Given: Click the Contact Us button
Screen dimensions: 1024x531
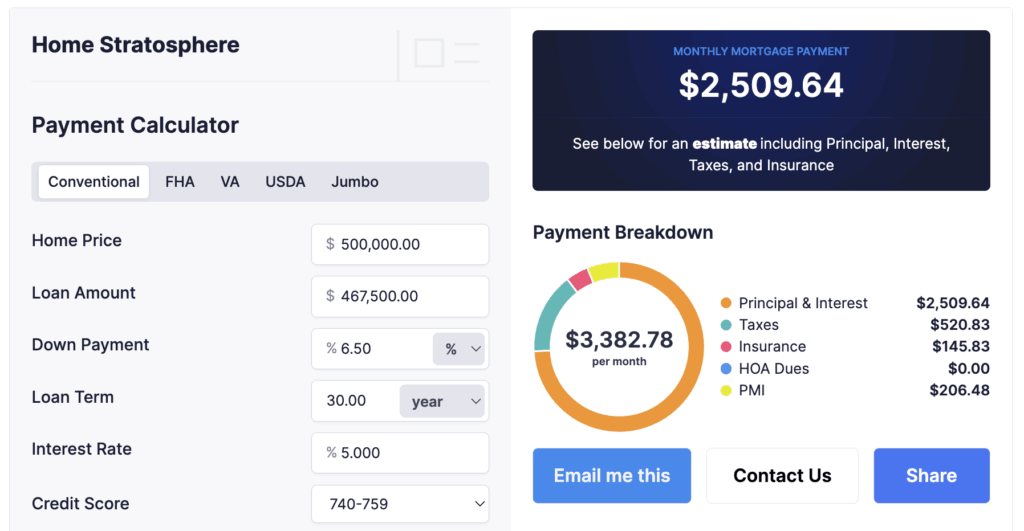Looking at the screenshot, I should [x=782, y=476].
